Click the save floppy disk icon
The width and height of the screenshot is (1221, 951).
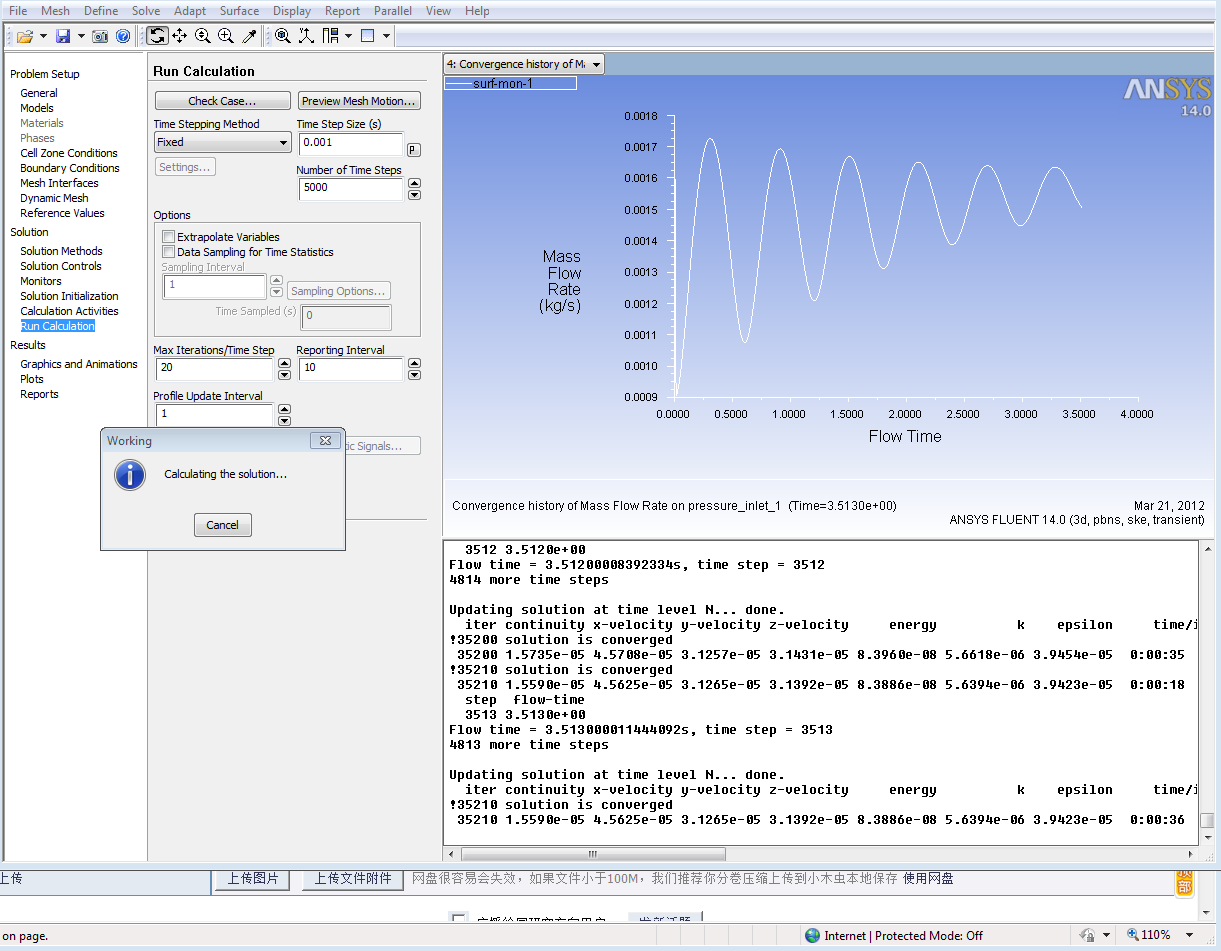coord(63,36)
